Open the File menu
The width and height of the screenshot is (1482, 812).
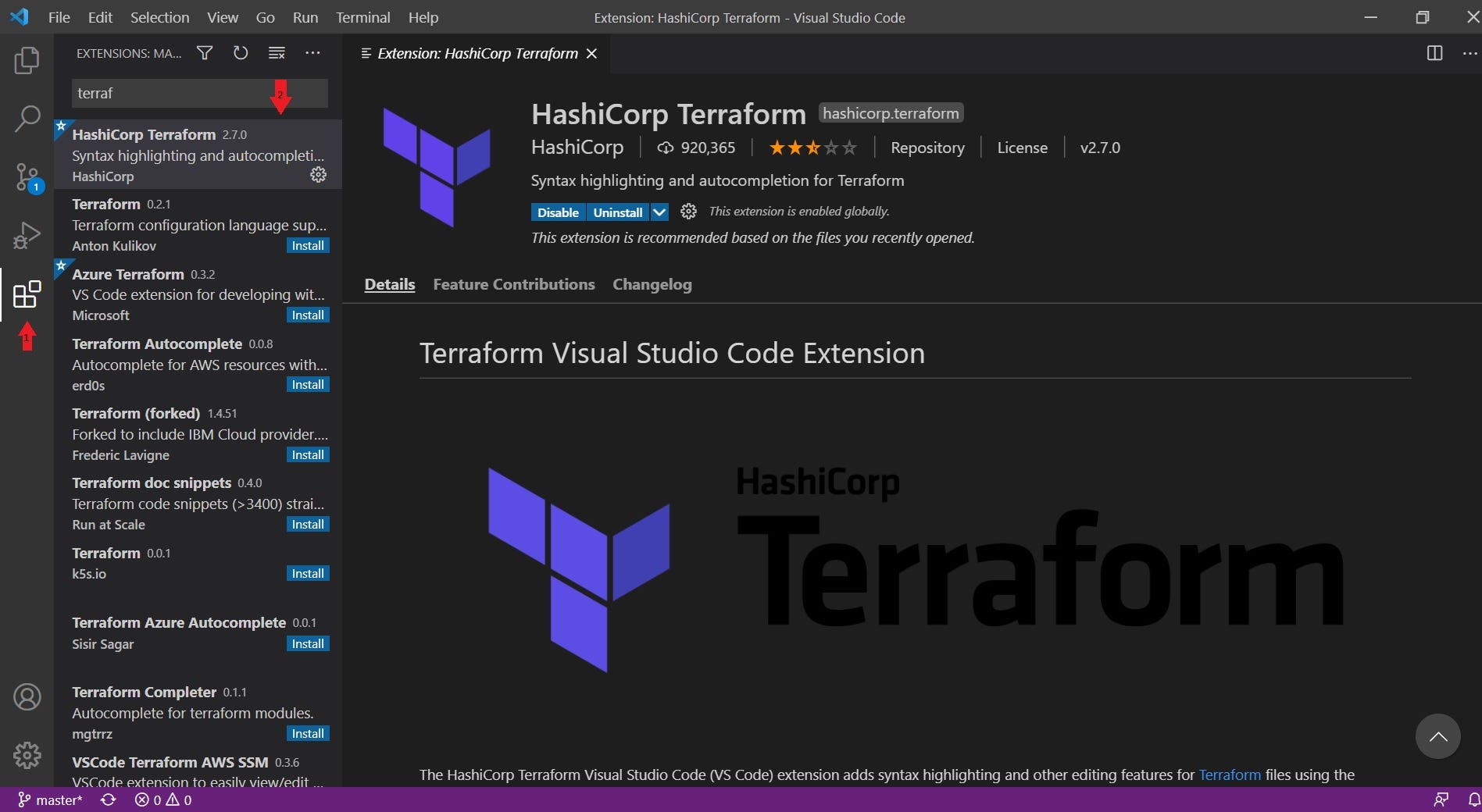pyautogui.click(x=59, y=17)
